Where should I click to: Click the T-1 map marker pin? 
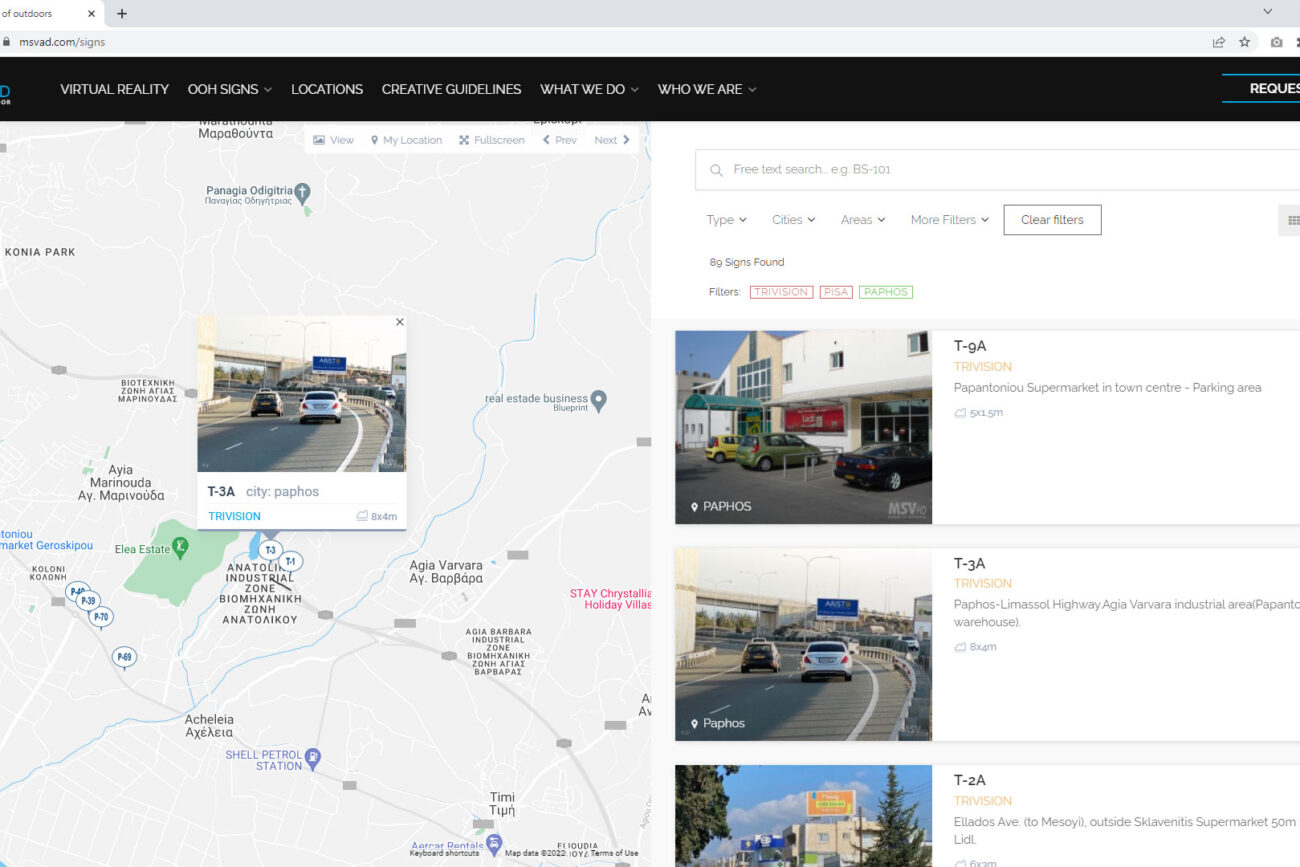tap(290, 562)
